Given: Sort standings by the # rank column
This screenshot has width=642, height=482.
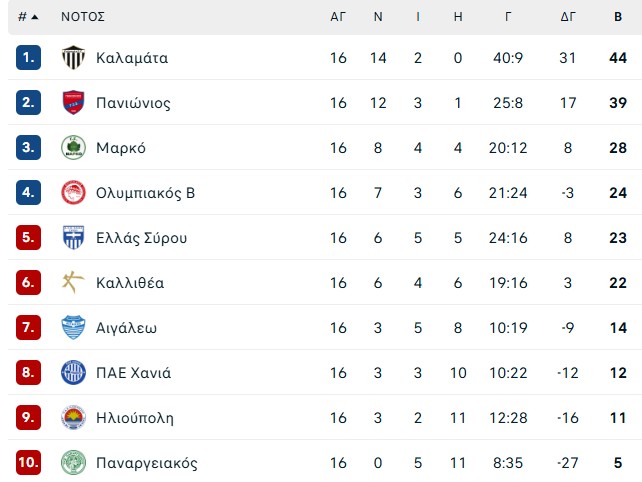Looking at the screenshot, I should (28, 17).
